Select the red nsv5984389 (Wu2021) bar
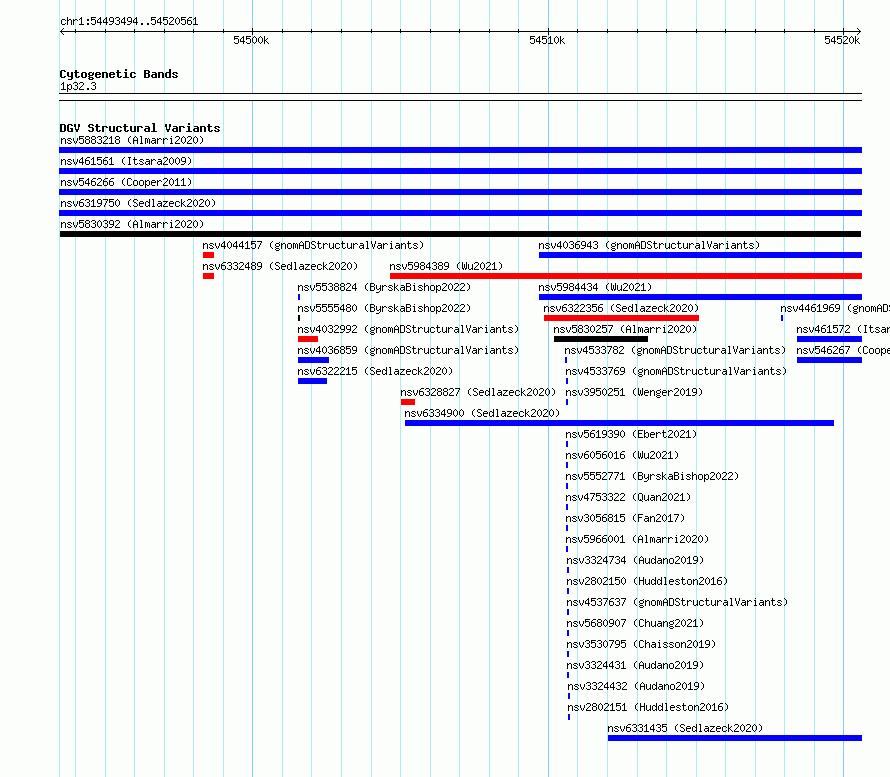Image resolution: width=890 pixels, height=777 pixels. click(625, 276)
